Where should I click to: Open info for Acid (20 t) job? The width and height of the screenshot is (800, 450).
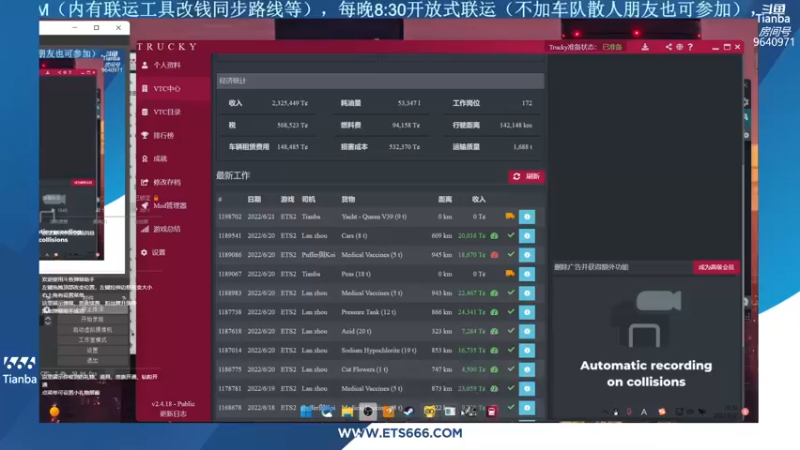(527, 332)
